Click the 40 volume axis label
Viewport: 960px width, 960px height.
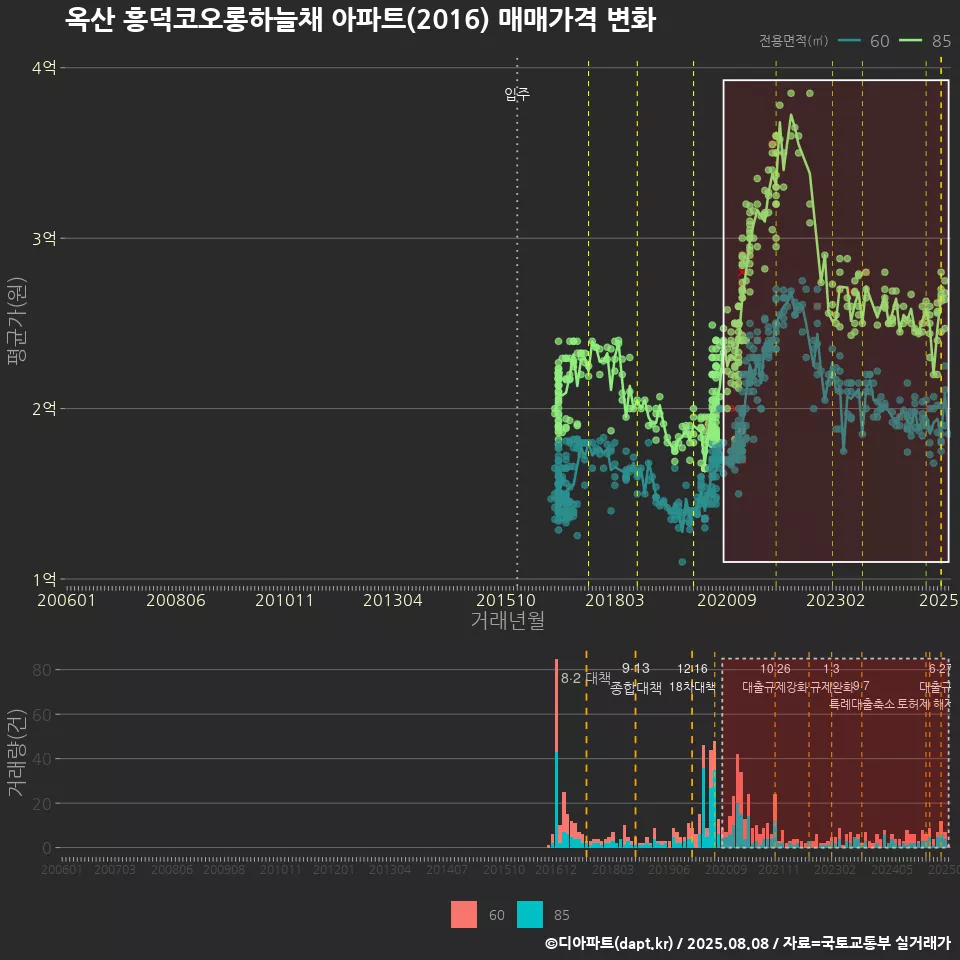[x=42, y=759]
